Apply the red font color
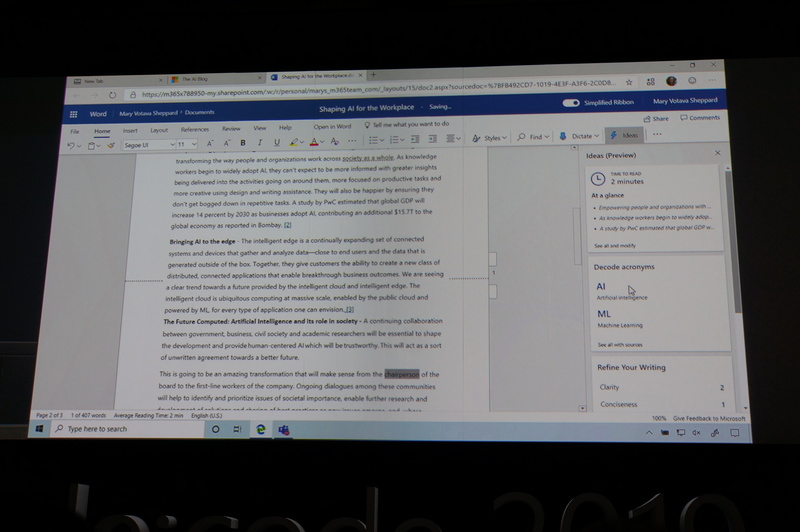This screenshot has width=800, height=532. click(314, 141)
